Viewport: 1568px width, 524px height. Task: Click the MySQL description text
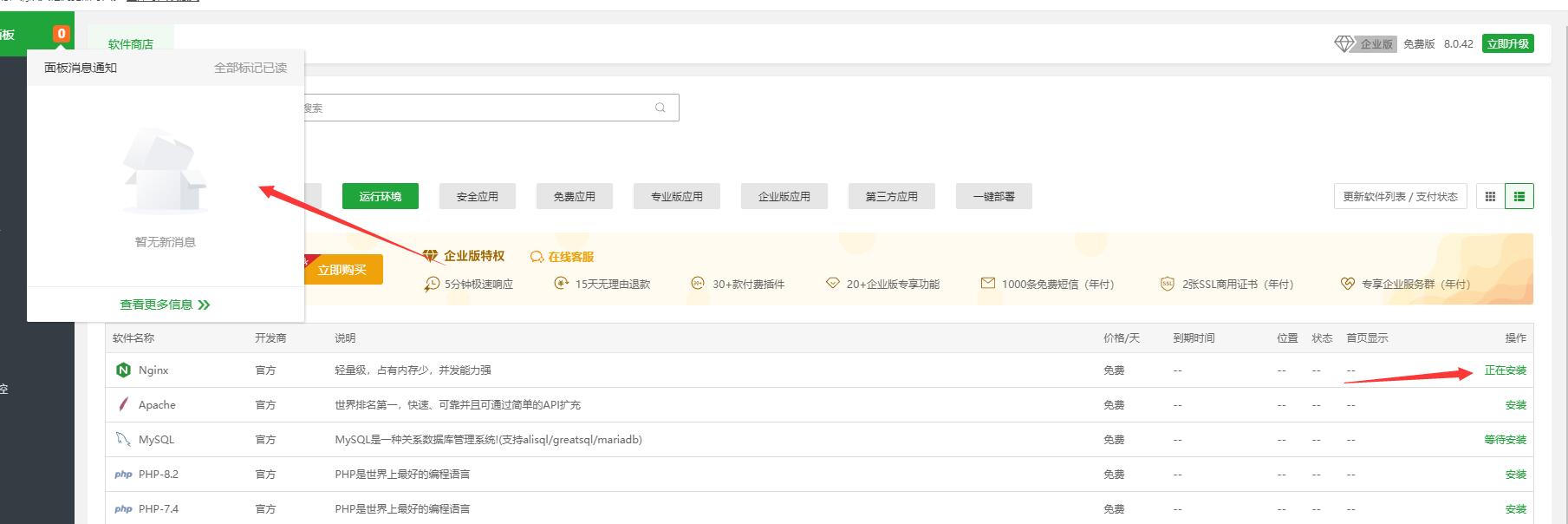489,440
